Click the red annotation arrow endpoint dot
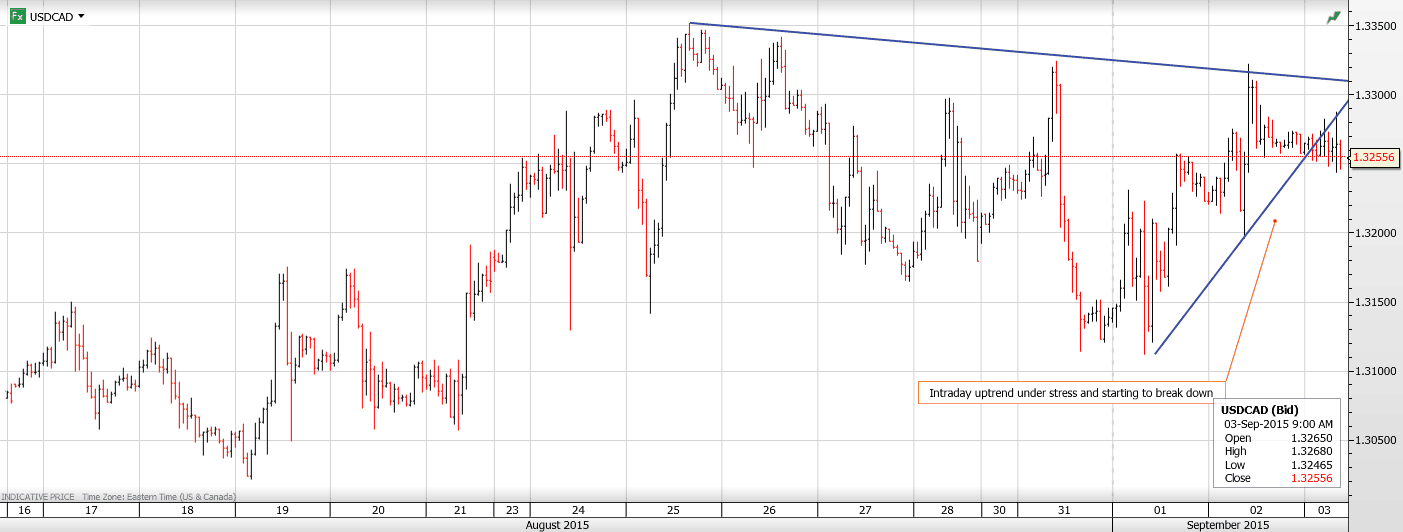This screenshot has height=532, width=1403. click(1275, 221)
